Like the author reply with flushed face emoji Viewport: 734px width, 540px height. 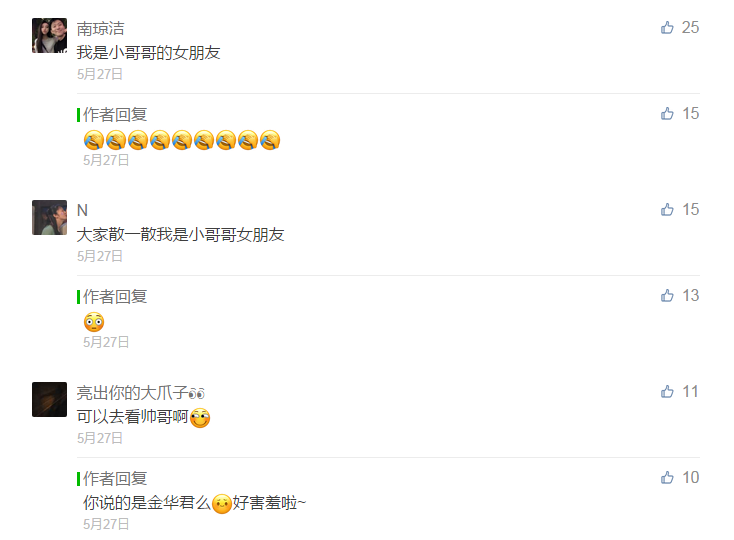pyautogui.click(x=667, y=296)
